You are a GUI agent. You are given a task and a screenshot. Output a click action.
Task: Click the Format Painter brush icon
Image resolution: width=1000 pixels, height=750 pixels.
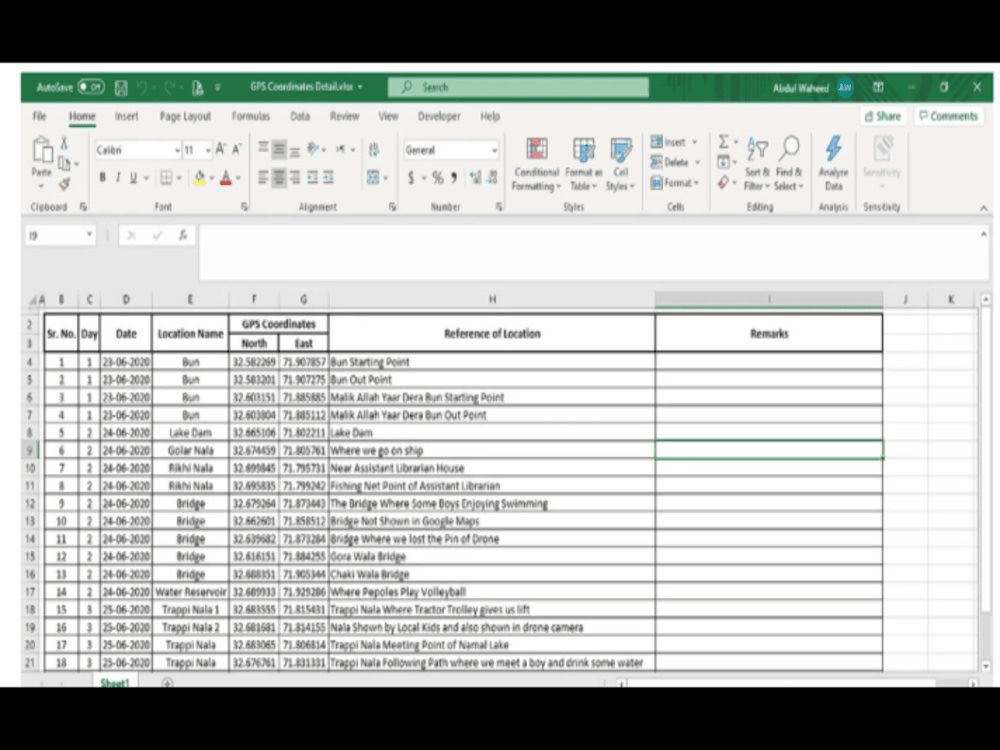point(64,184)
